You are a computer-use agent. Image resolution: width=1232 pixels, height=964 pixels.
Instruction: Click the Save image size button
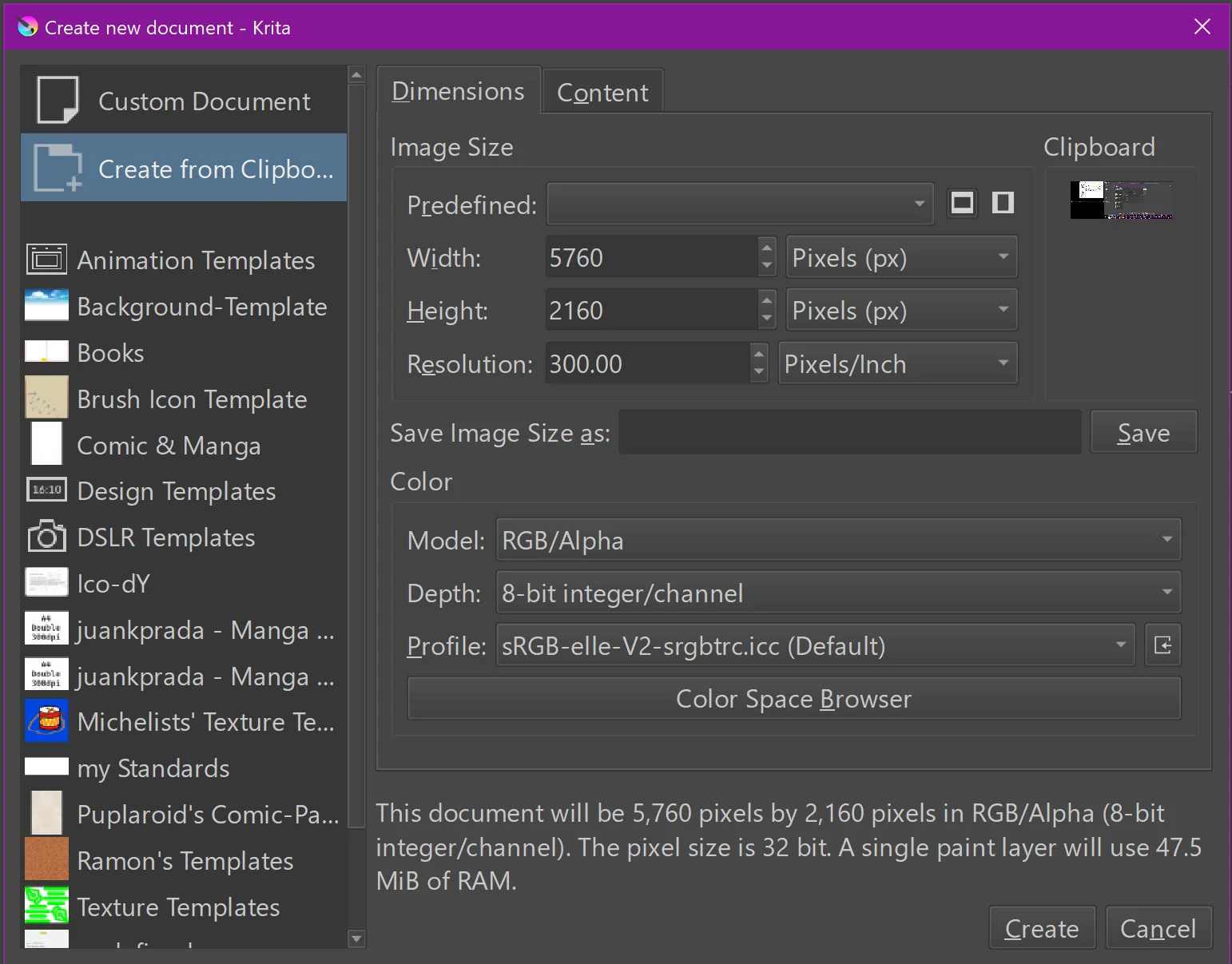pyautogui.click(x=1143, y=432)
